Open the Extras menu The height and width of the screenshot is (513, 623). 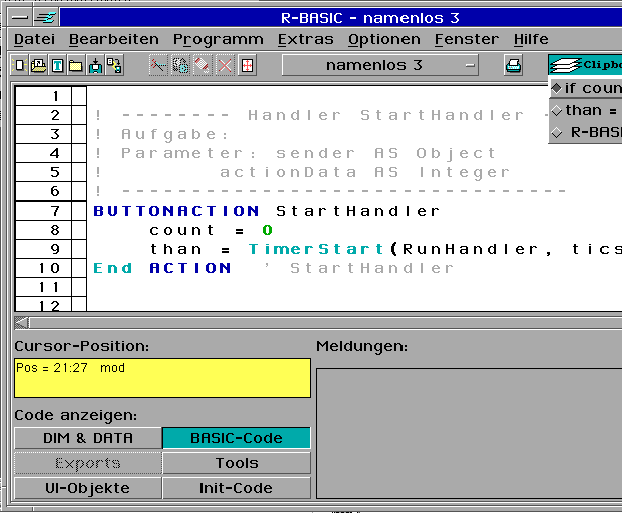[306, 39]
